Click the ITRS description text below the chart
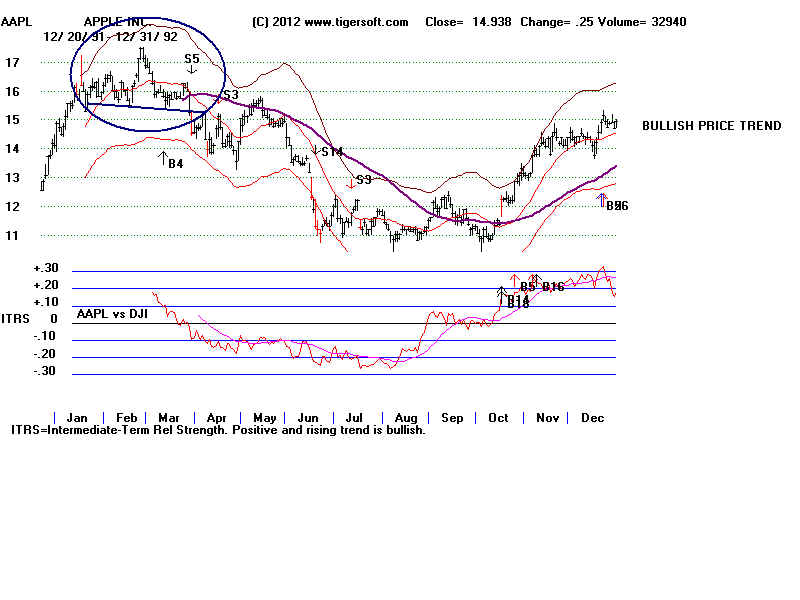This screenshot has width=800, height=600. tap(218, 430)
